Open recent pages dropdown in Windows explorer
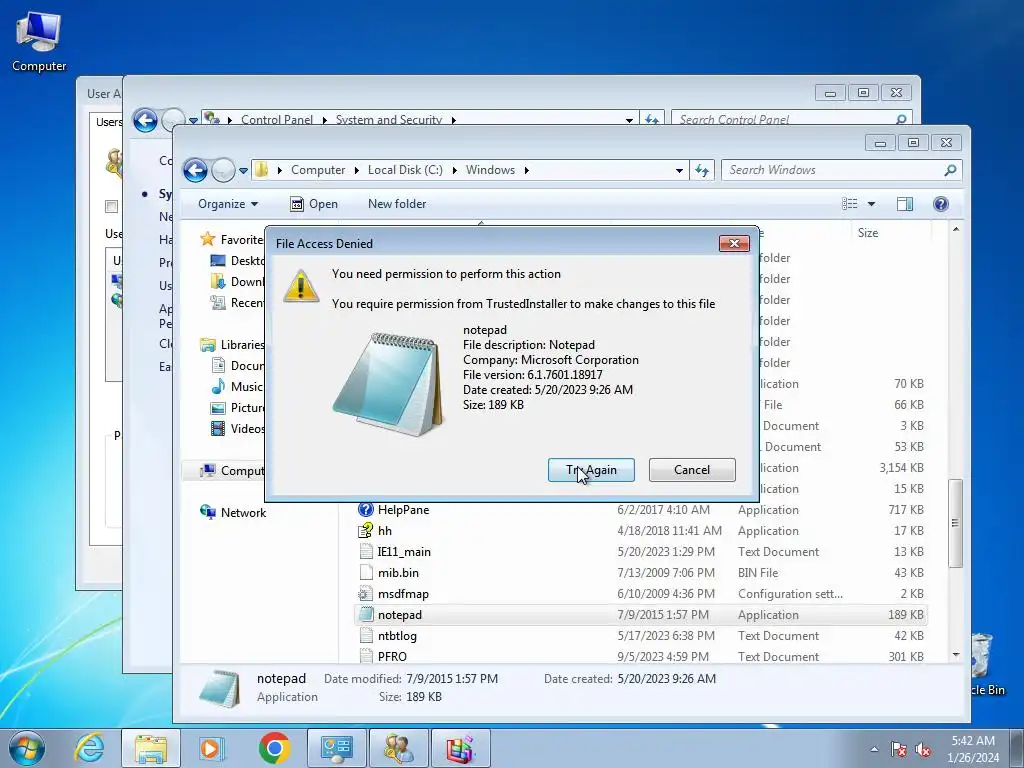This screenshot has width=1024, height=768. click(244, 170)
